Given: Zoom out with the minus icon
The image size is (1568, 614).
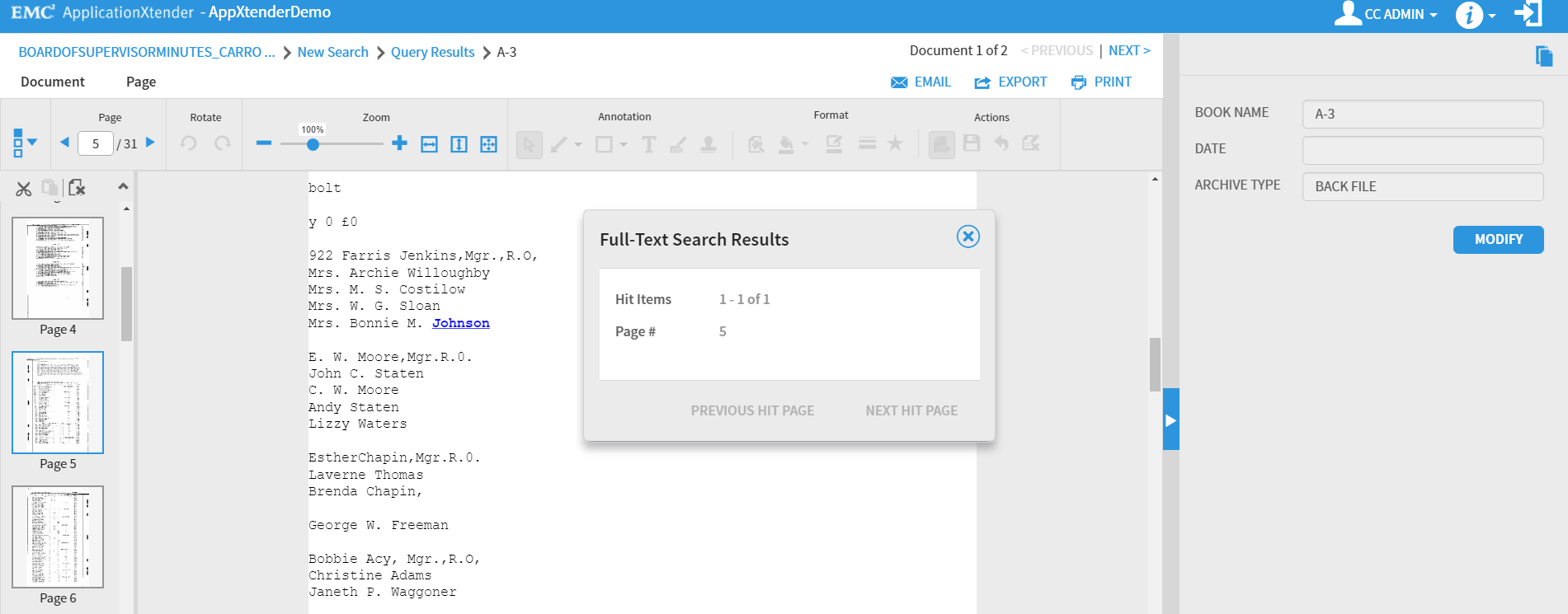Looking at the screenshot, I should 264,143.
